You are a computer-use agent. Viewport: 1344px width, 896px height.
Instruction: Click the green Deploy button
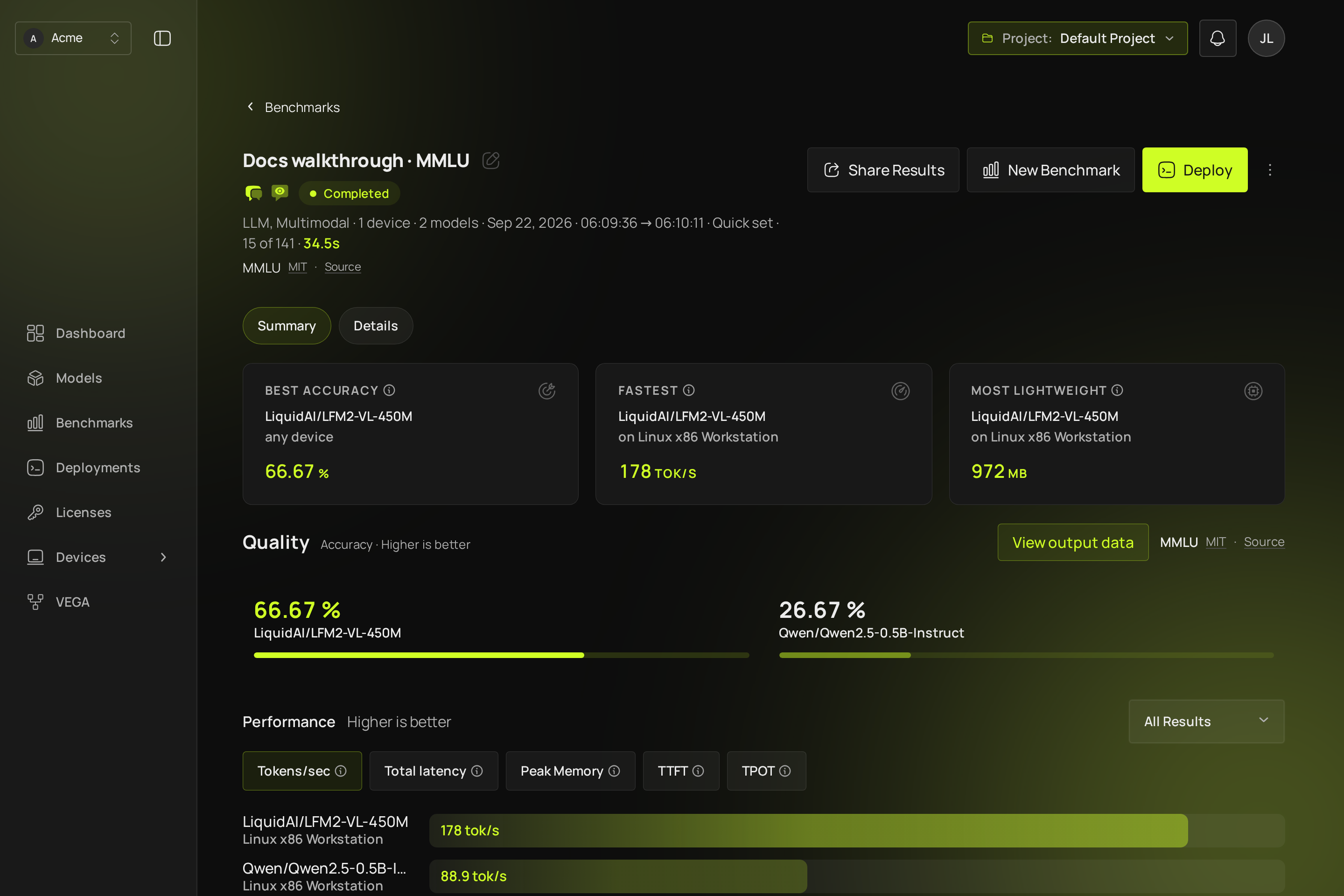click(1194, 170)
